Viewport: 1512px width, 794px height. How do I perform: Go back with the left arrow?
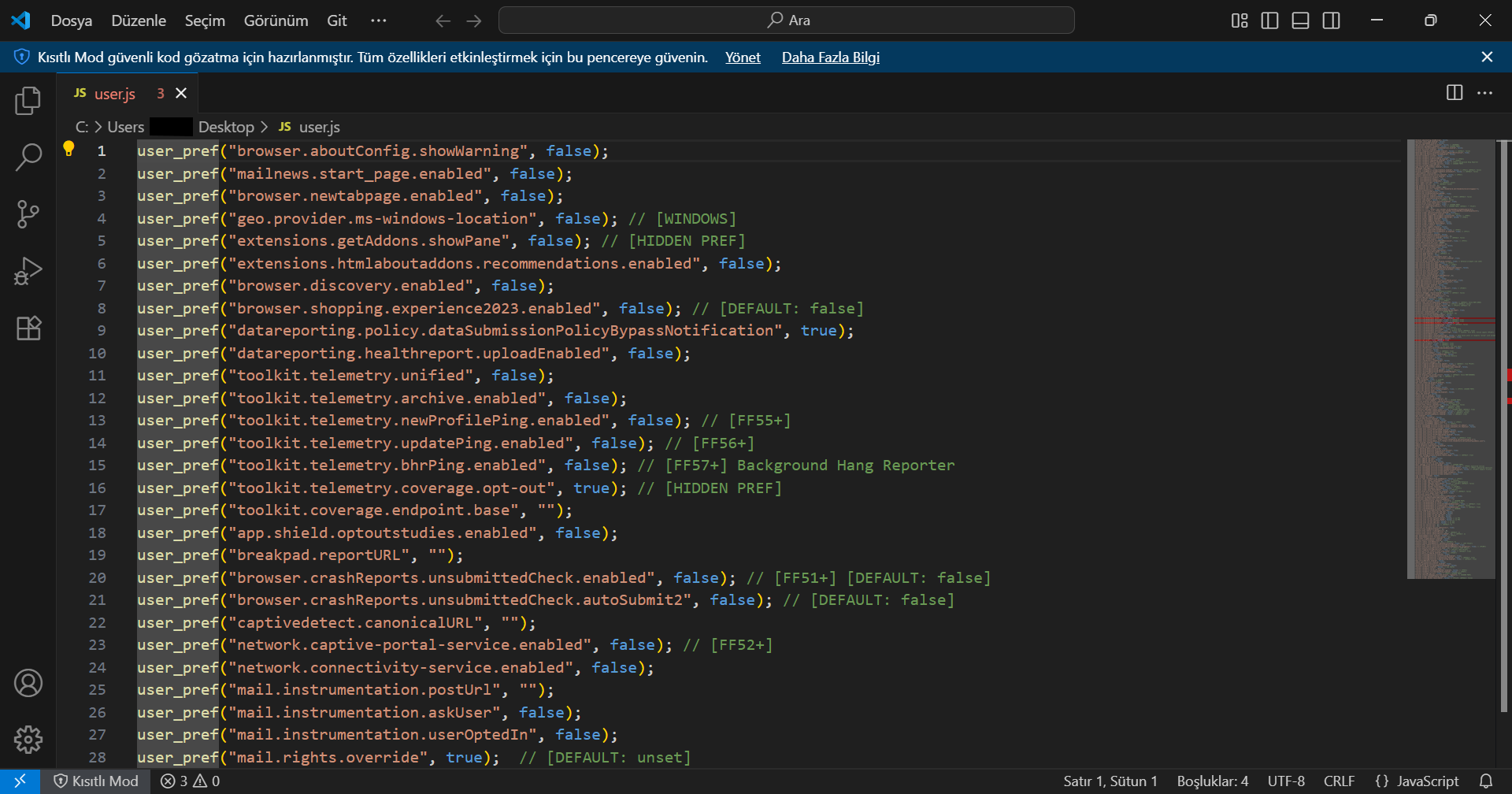443,20
